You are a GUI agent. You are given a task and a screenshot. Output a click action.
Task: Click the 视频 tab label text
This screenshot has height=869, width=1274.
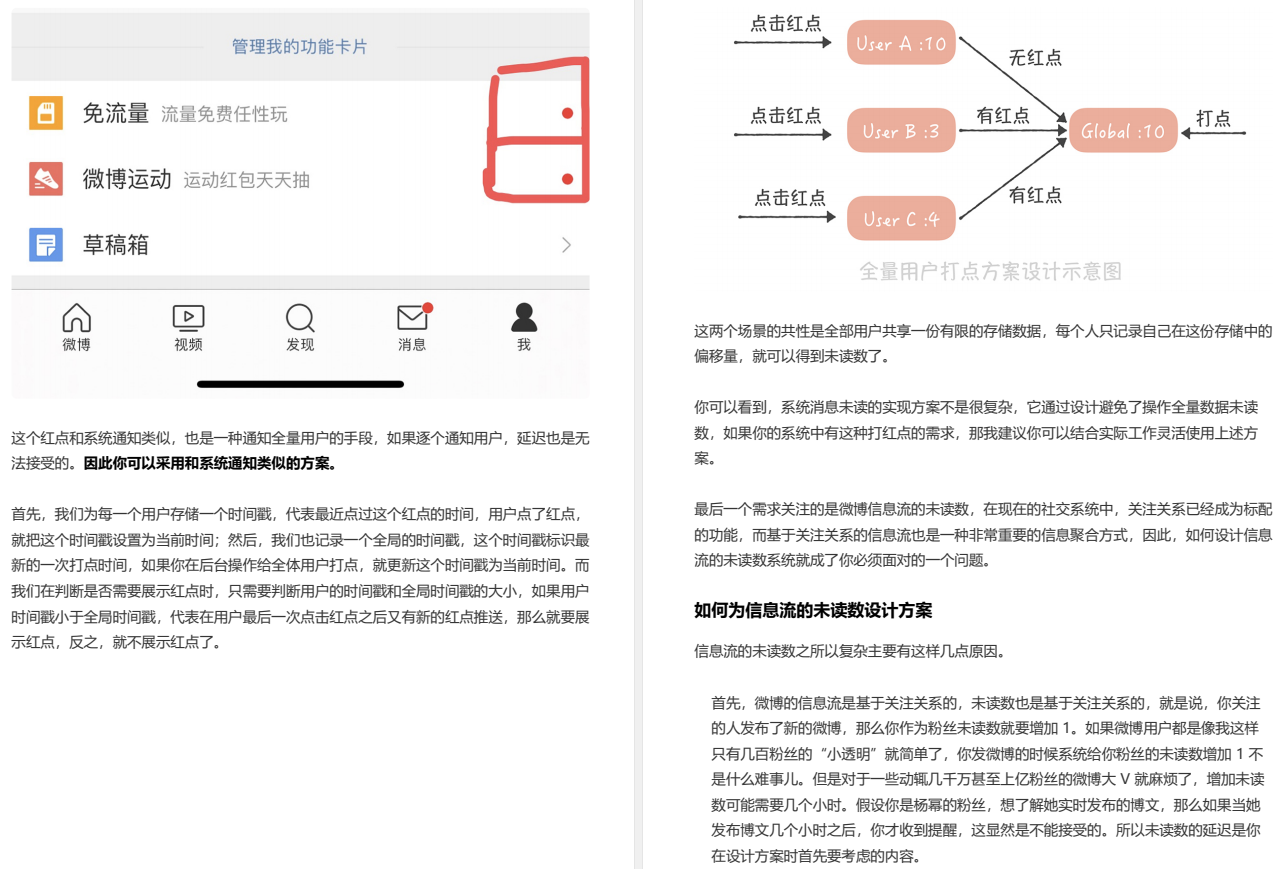point(188,345)
